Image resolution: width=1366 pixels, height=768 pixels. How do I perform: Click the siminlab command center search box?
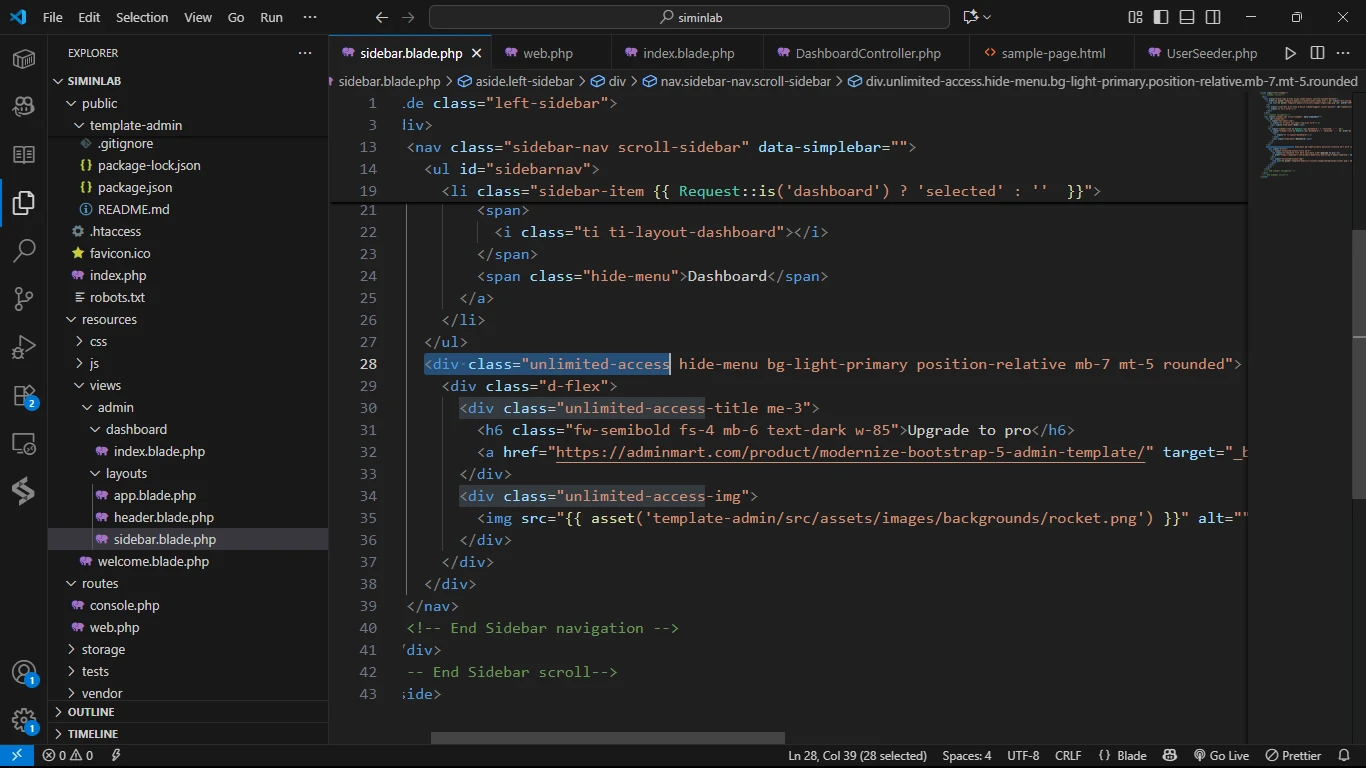[689, 17]
